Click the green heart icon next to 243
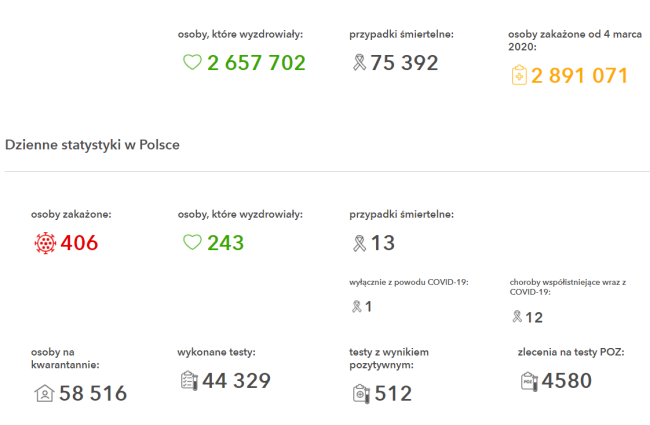This screenshot has width=650, height=425. (x=192, y=242)
